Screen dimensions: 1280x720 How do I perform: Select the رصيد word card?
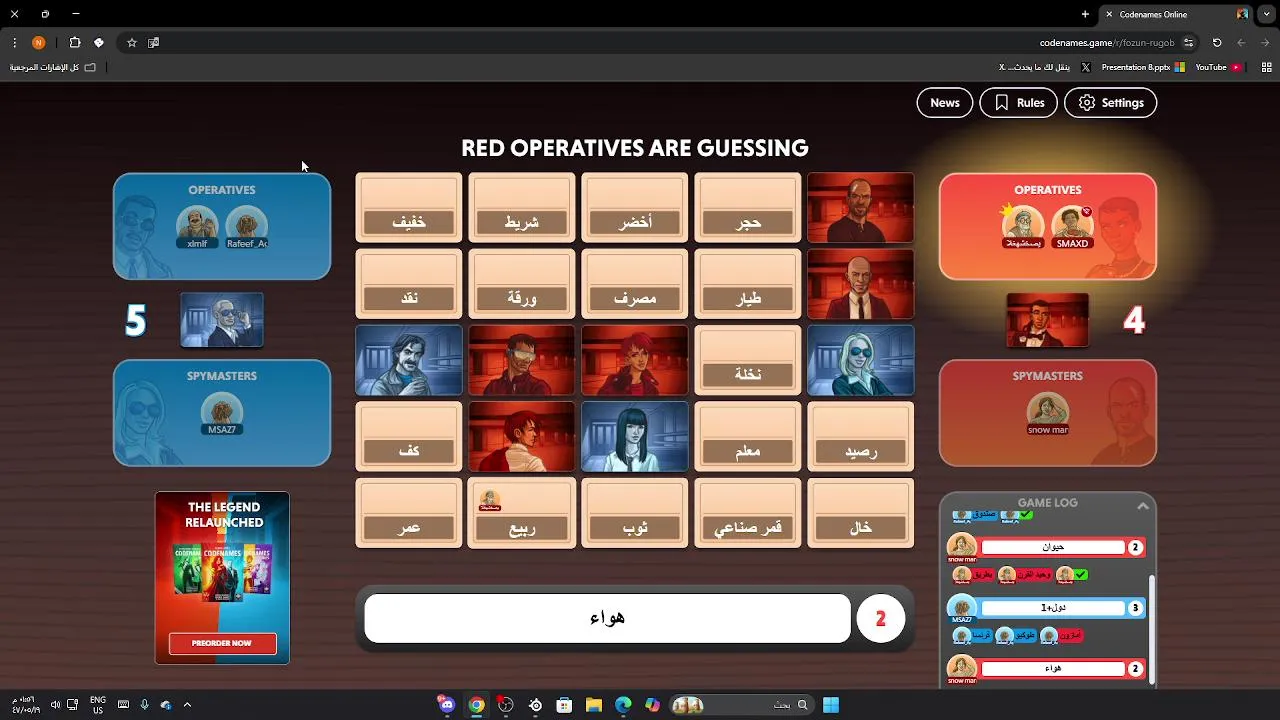click(861, 436)
